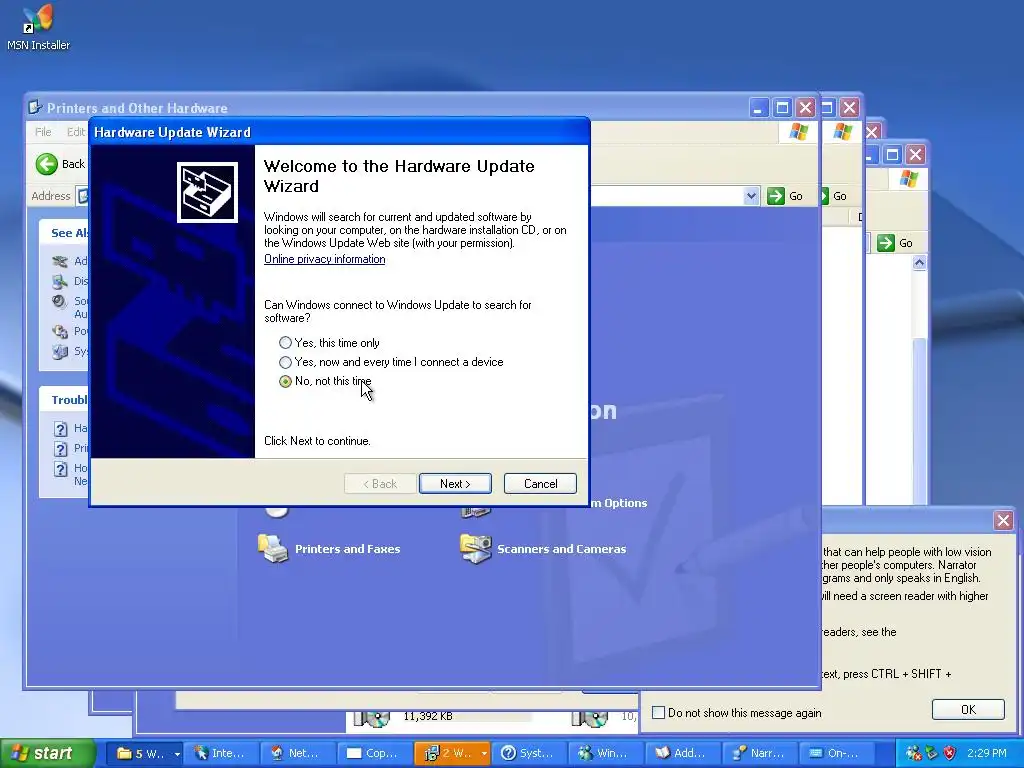Click the System icon under See Also
The image size is (1024, 768).
point(60,351)
